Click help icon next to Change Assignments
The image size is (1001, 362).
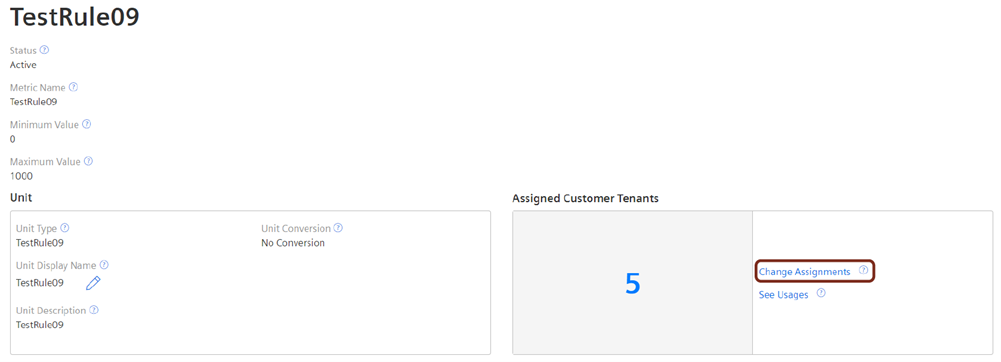(x=863, y=271)
